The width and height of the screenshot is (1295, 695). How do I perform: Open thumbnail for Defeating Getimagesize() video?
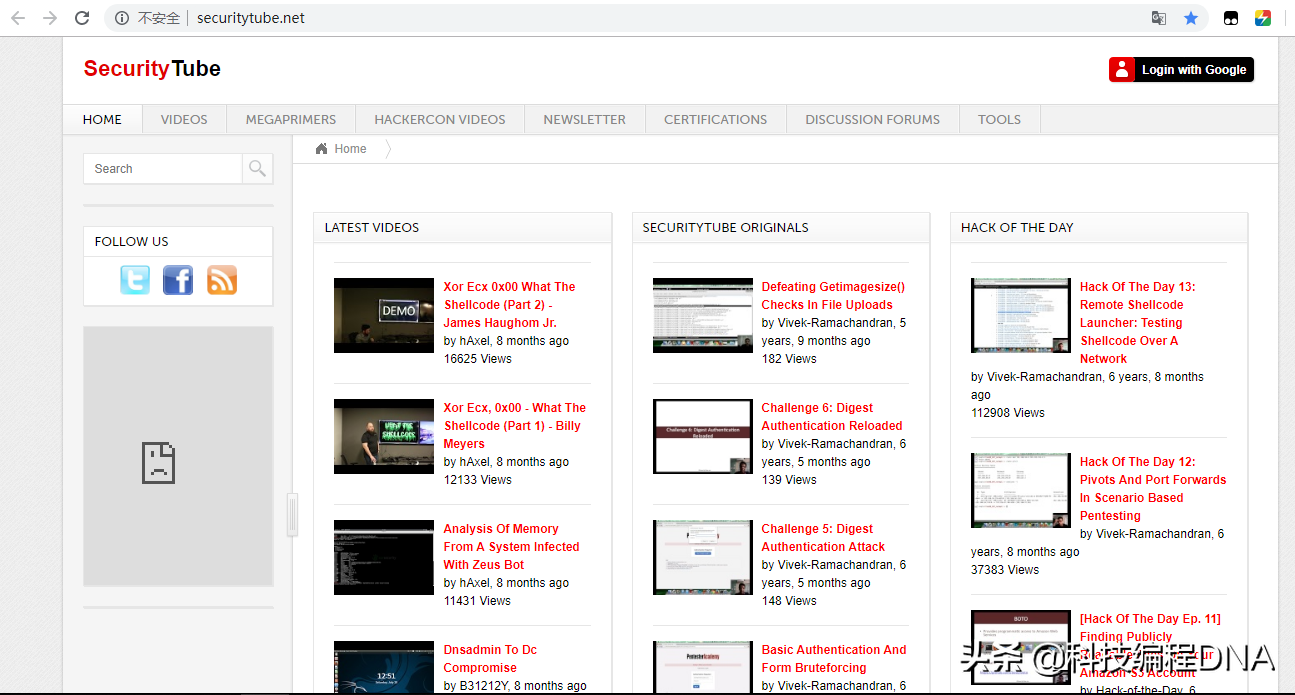(703, 315)
